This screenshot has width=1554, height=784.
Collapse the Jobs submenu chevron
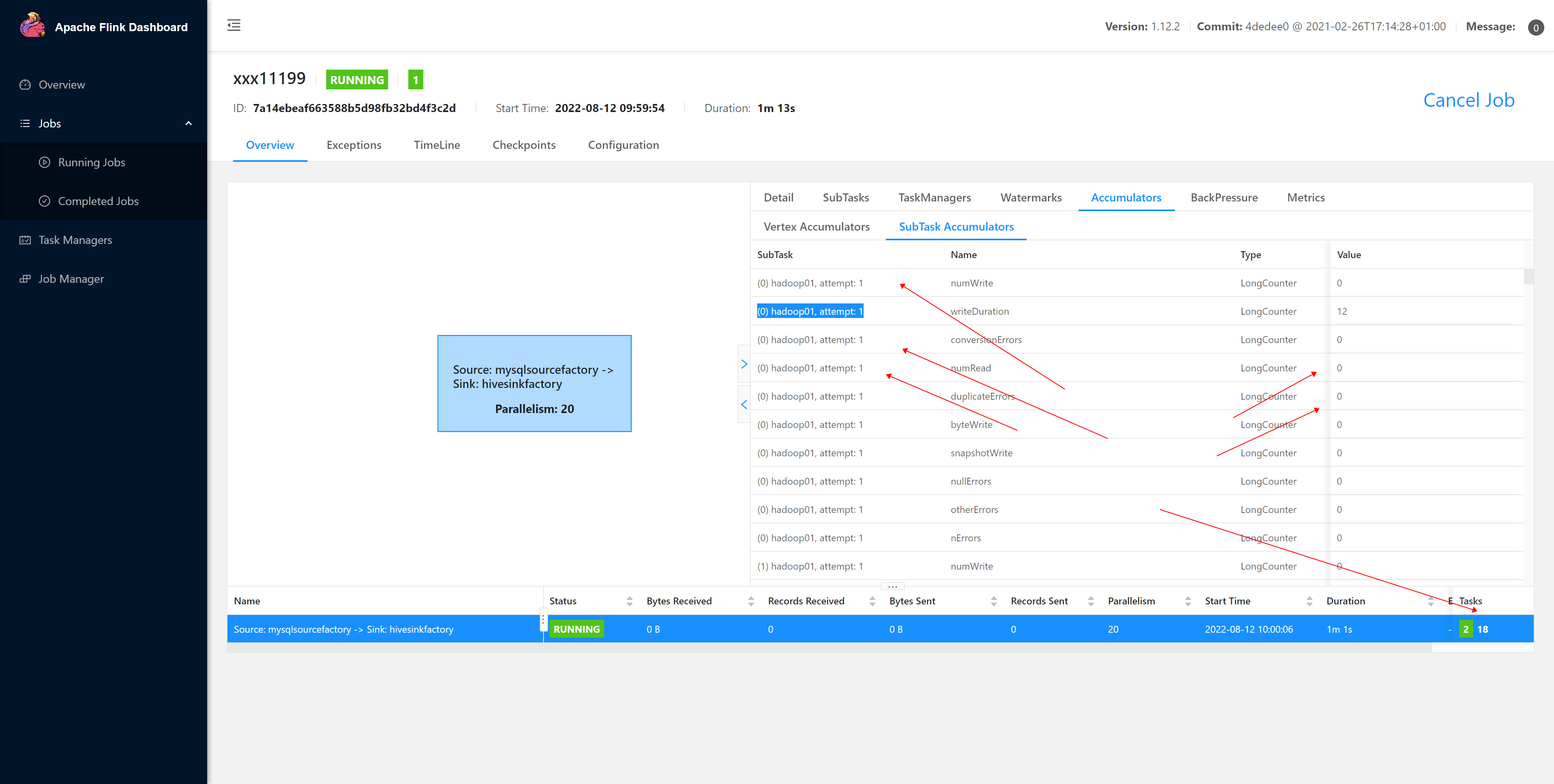188,124
